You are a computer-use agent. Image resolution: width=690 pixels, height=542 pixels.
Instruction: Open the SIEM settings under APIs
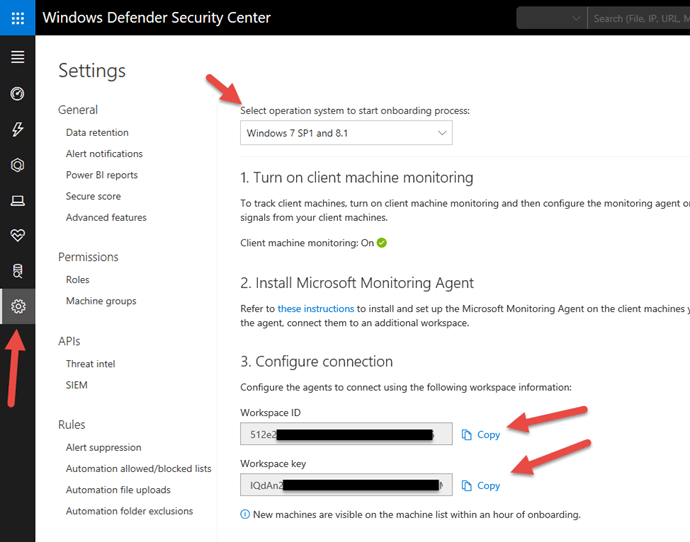[78, 385]
